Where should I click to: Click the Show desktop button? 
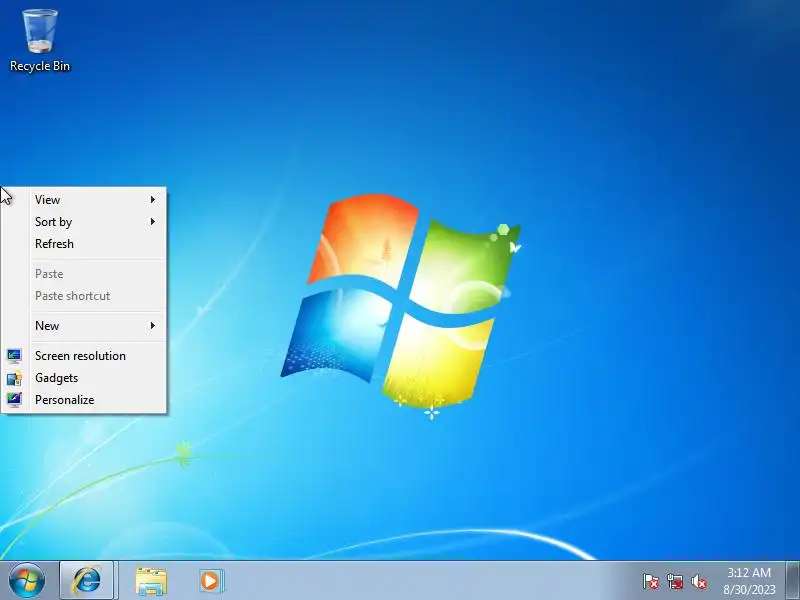(792, 581)
